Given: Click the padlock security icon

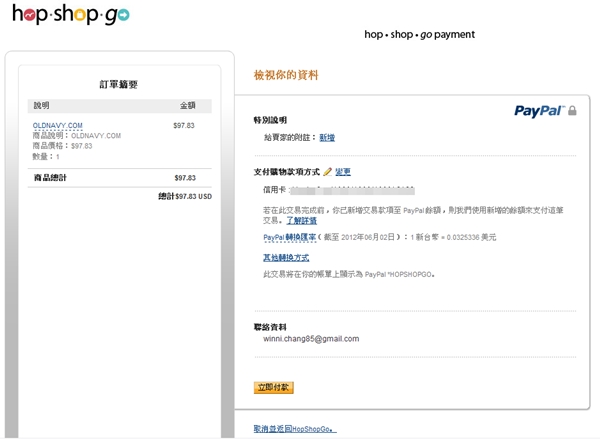Looking at the screenshot, I should [572, 111].
